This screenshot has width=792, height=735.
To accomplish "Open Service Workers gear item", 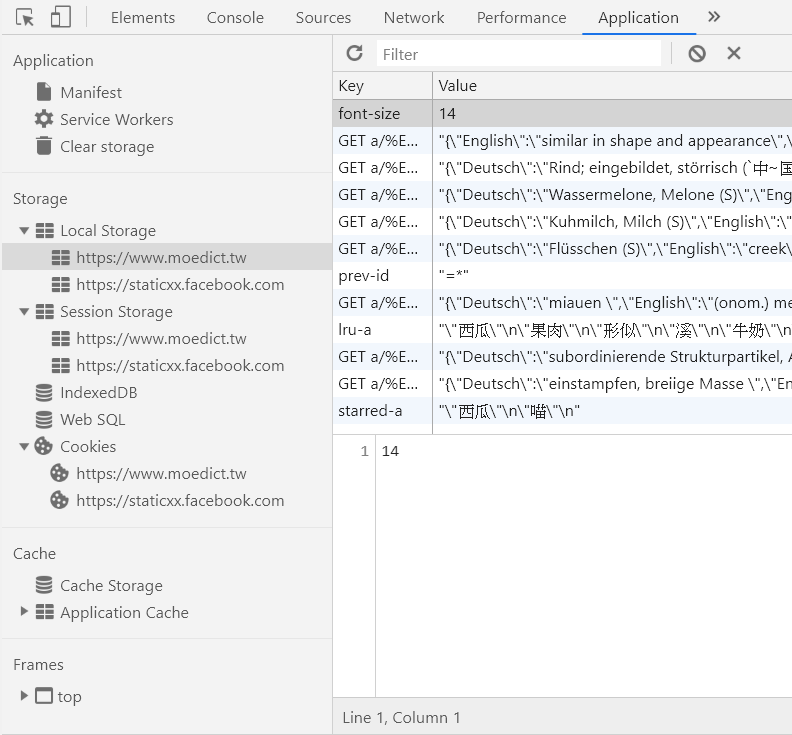I will 116,119.
